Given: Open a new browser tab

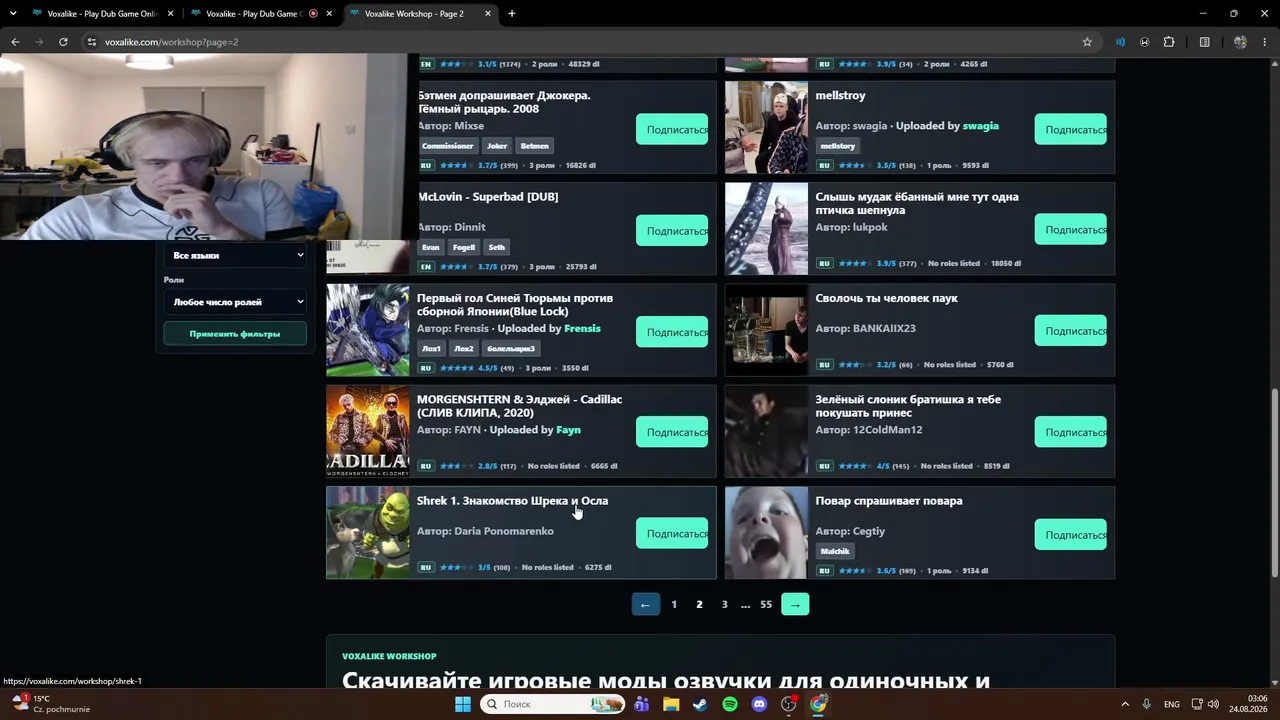Looking at the screenshot, I should coord(512,14).
